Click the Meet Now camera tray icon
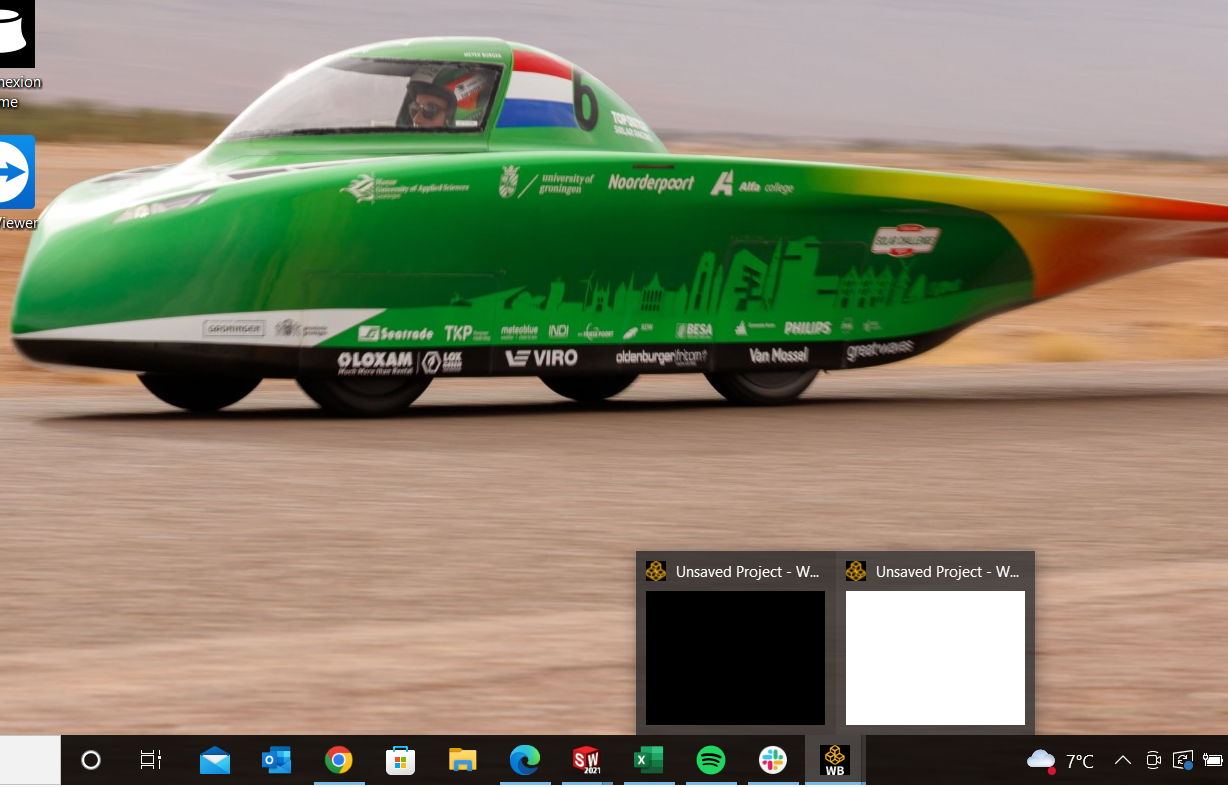This screenshot has height=787, width=1228. click(x=1153, y=761)
